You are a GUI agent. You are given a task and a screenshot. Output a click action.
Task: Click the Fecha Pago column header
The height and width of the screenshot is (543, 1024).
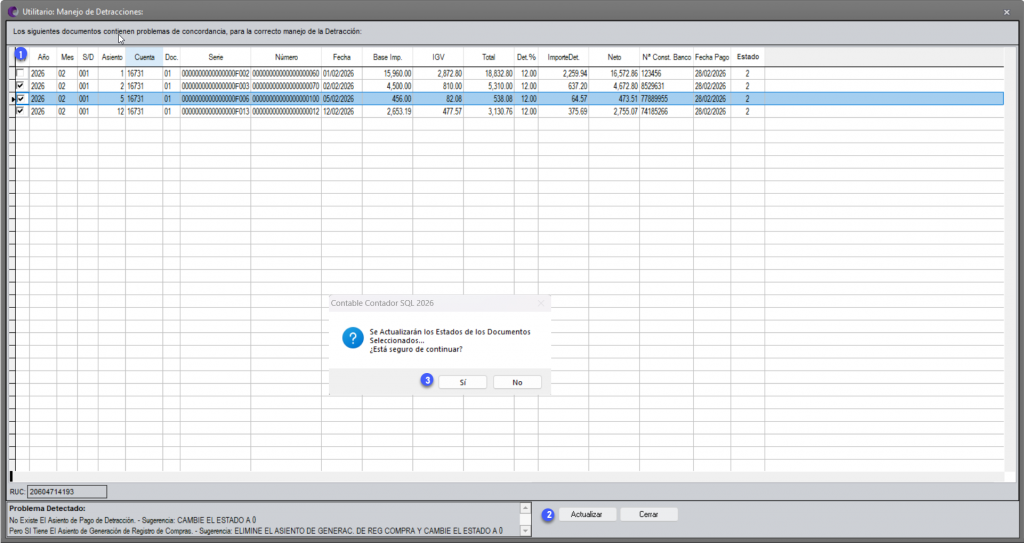(x=712, y=57)
